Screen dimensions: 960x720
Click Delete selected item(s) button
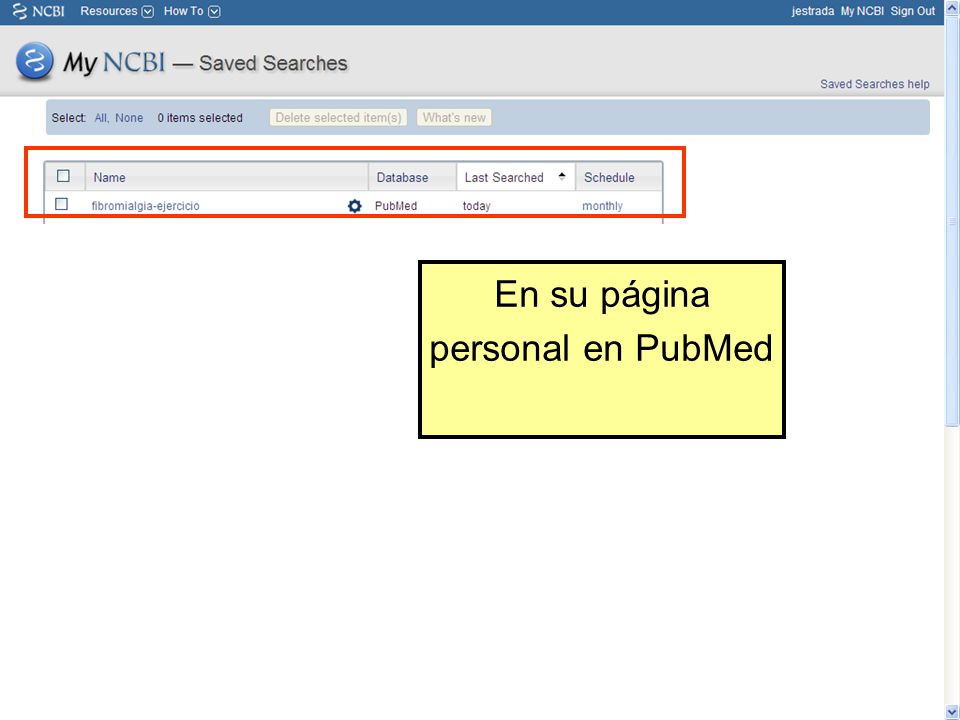(338, 118)
